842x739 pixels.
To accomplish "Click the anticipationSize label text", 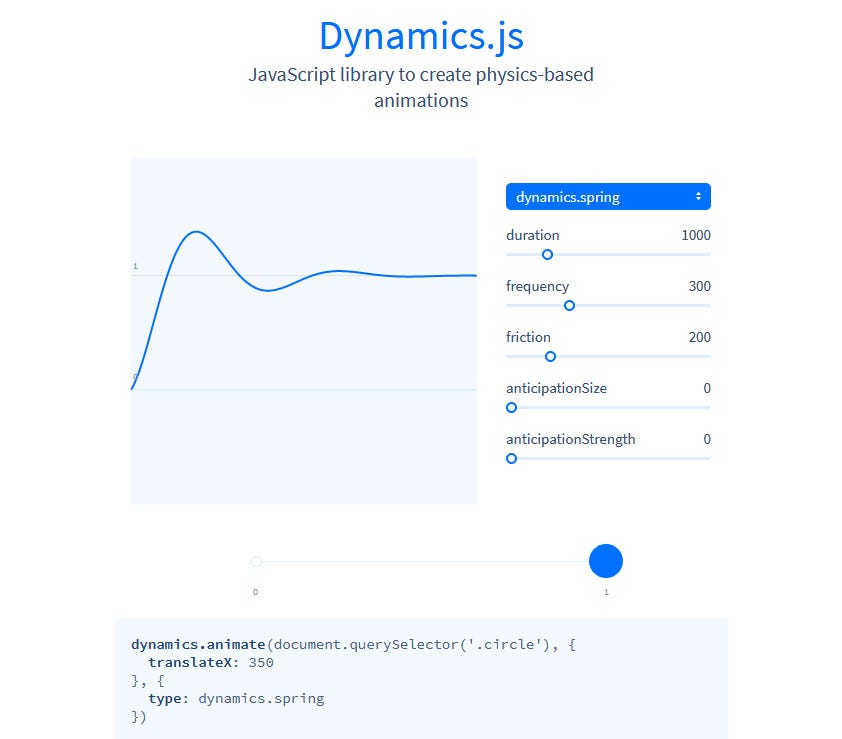I will coord(557,388).
